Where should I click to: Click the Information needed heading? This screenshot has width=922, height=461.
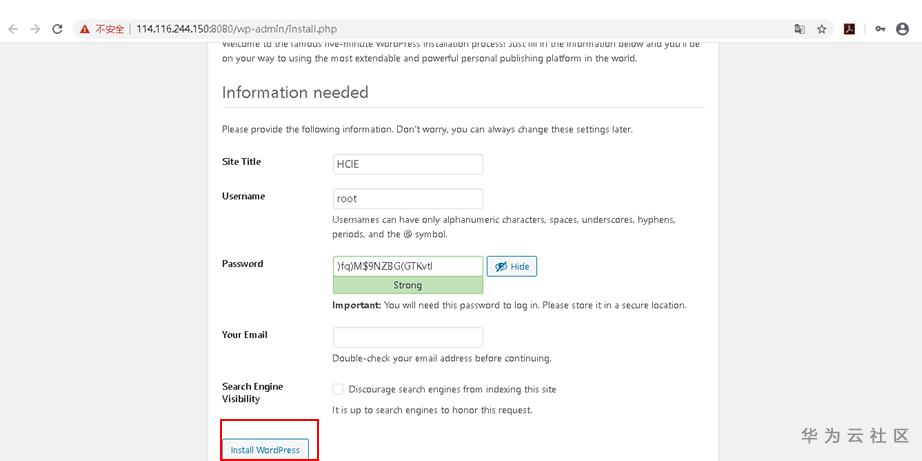point(295,92)
